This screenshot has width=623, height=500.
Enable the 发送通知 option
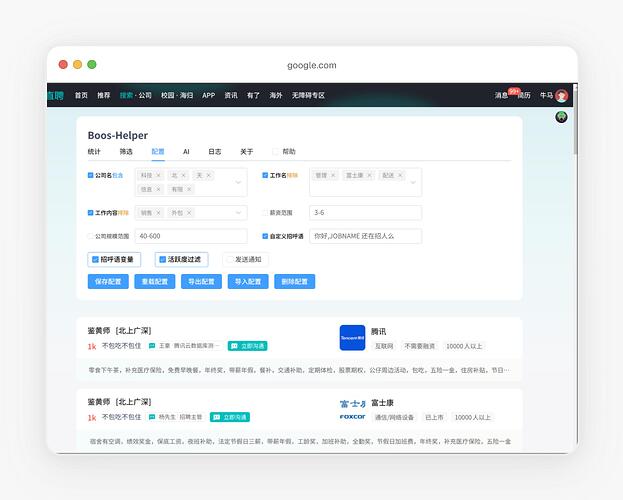coord(229,260)
